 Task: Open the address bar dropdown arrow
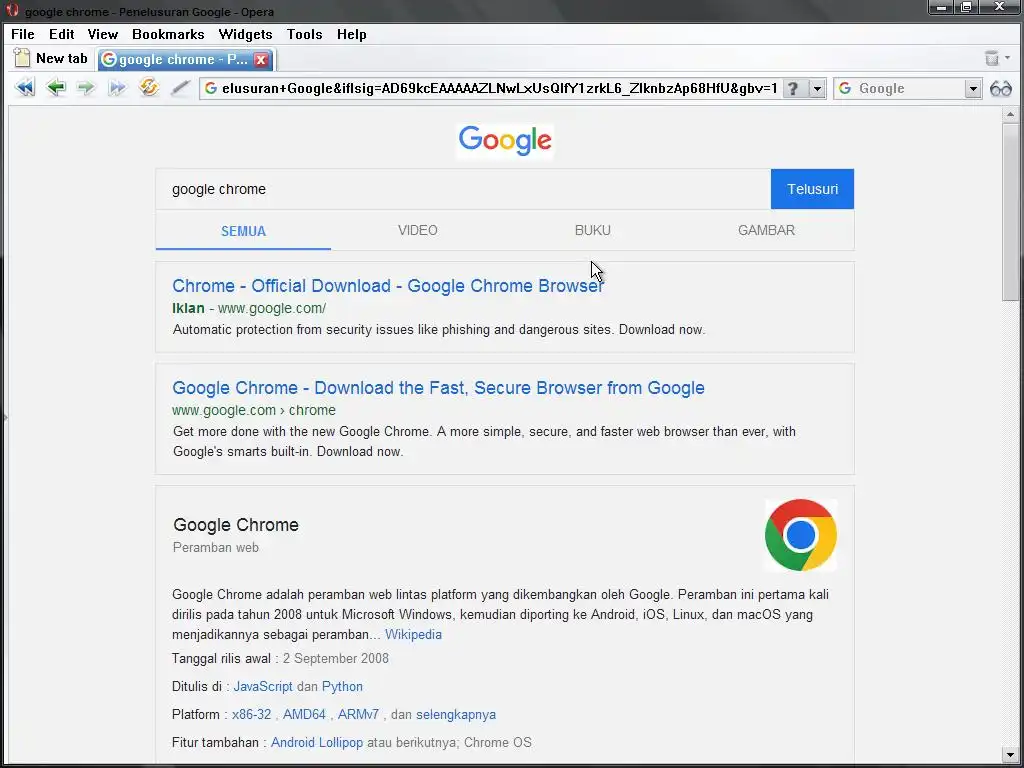tap(817, 88)
